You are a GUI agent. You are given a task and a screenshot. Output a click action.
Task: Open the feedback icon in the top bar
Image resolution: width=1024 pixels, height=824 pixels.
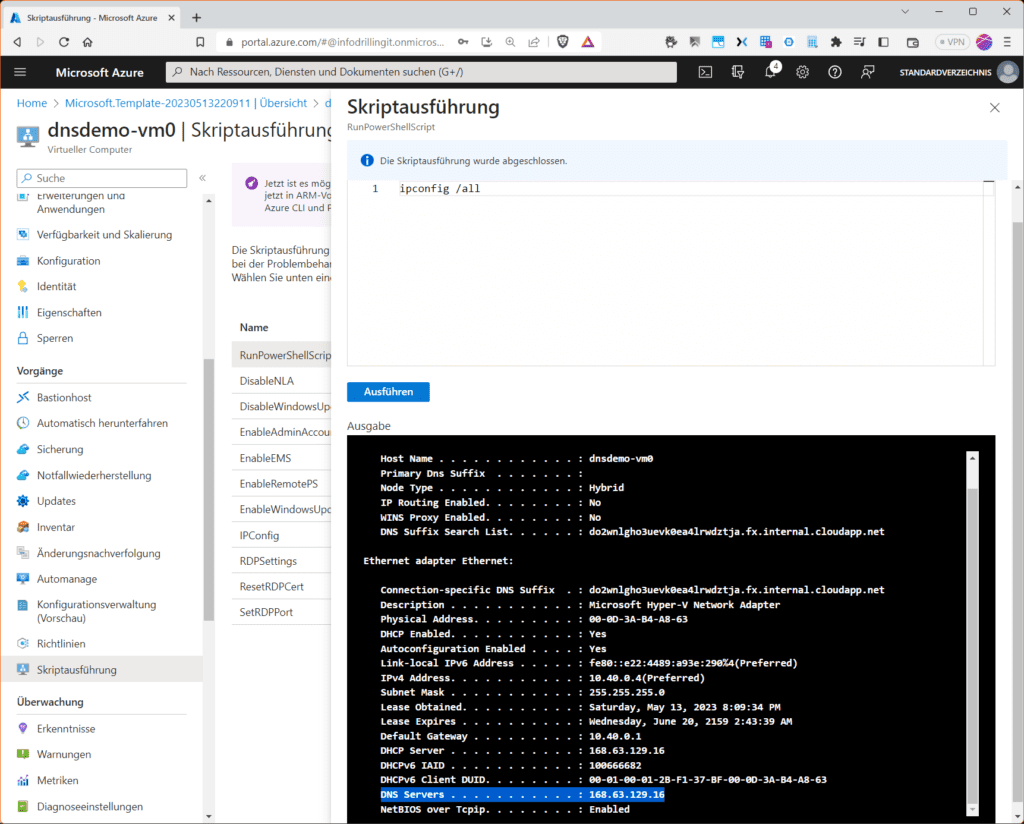click(x=867, y=72)
